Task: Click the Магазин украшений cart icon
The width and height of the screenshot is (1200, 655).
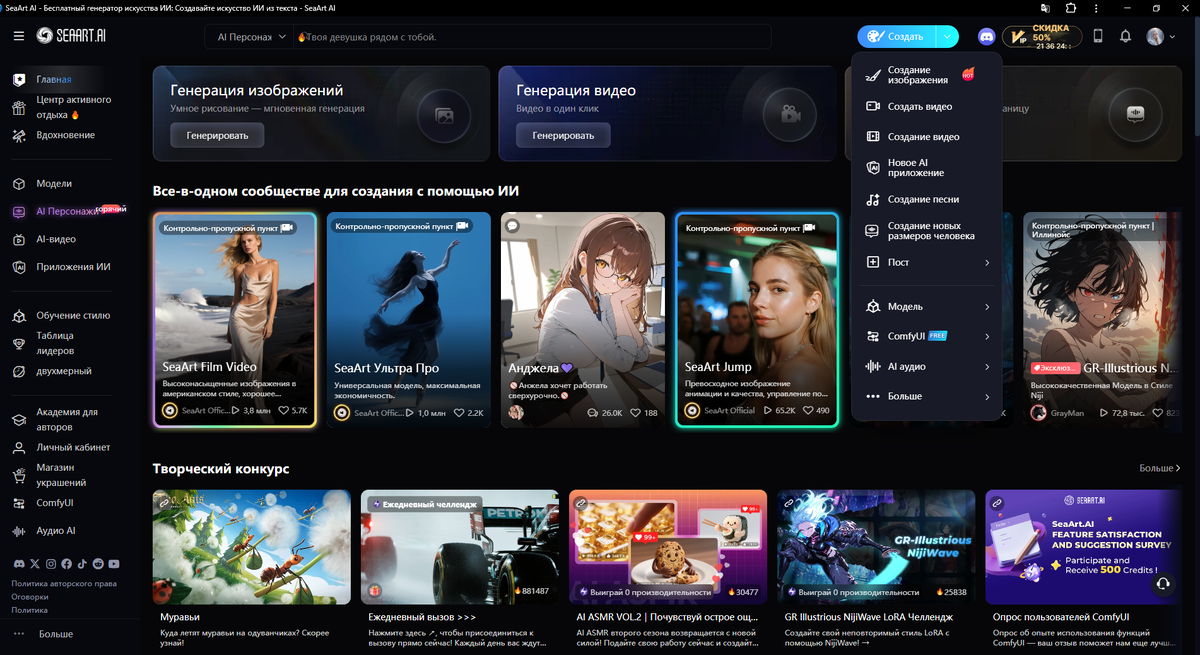Action: pyautogui.click(x=18, y=475)
